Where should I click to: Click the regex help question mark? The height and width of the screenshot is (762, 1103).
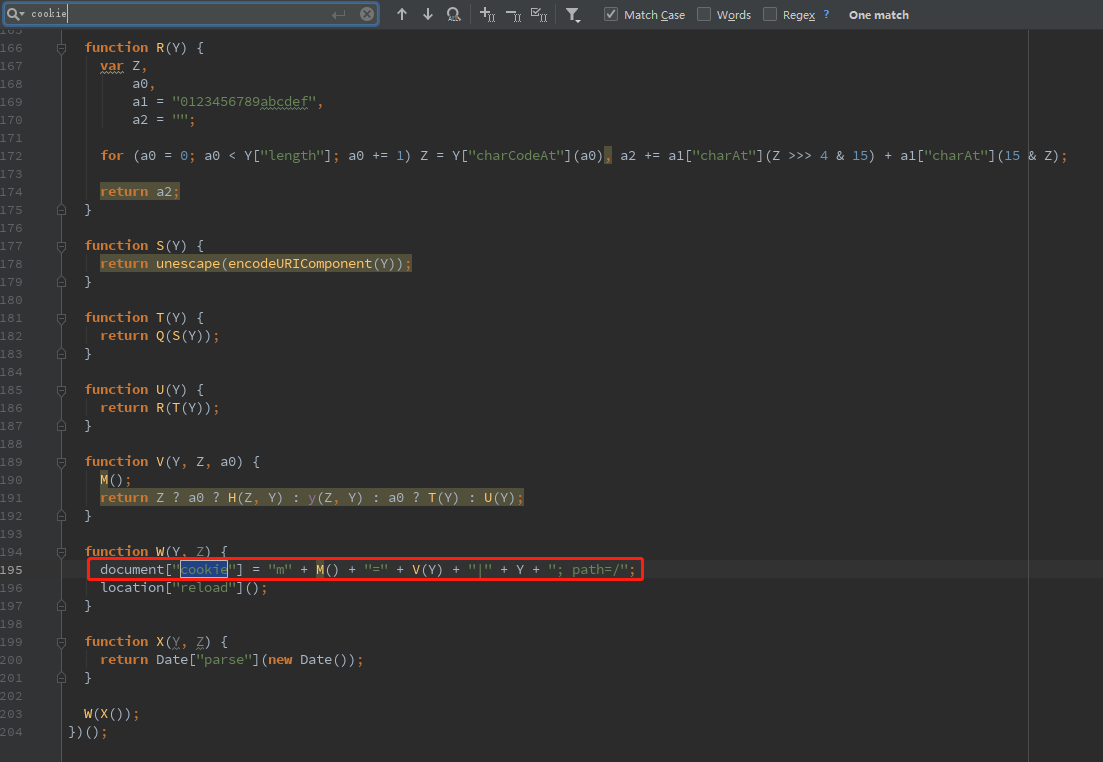click(x=826, y=15)
